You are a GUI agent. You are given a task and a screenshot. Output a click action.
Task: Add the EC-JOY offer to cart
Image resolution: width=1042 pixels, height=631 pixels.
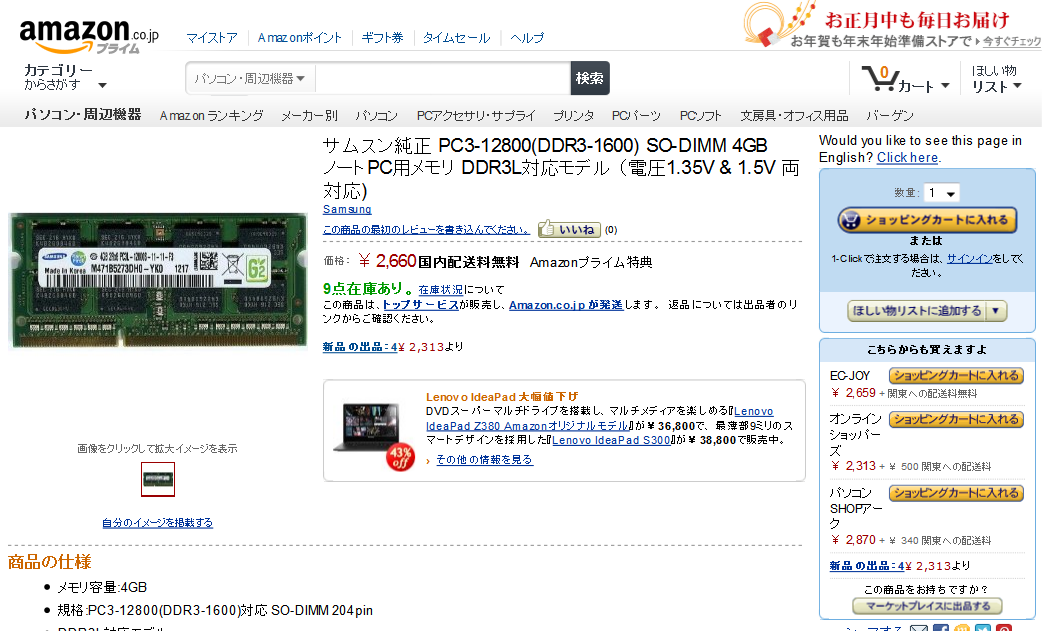[956, 375]
